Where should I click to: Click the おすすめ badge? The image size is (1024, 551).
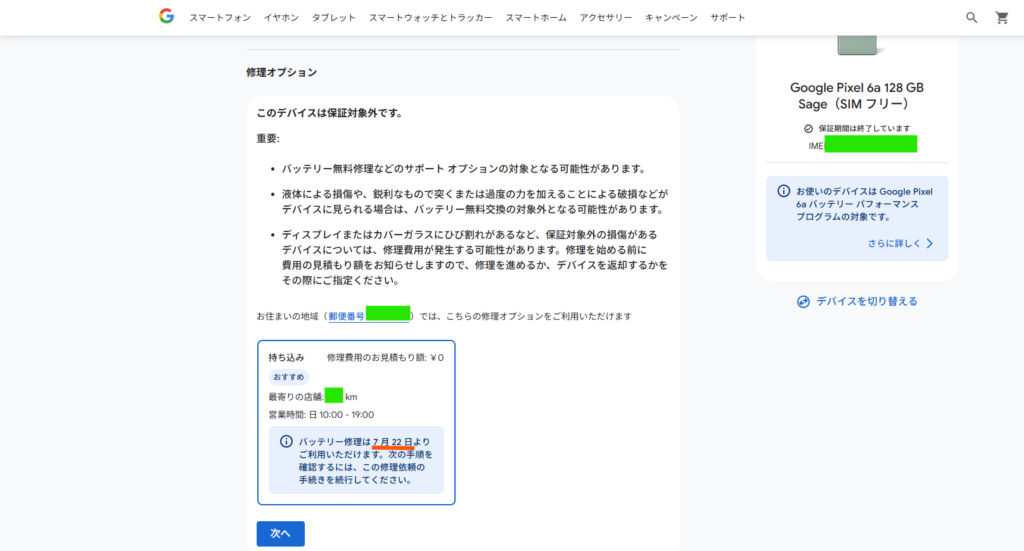[289, 377]
